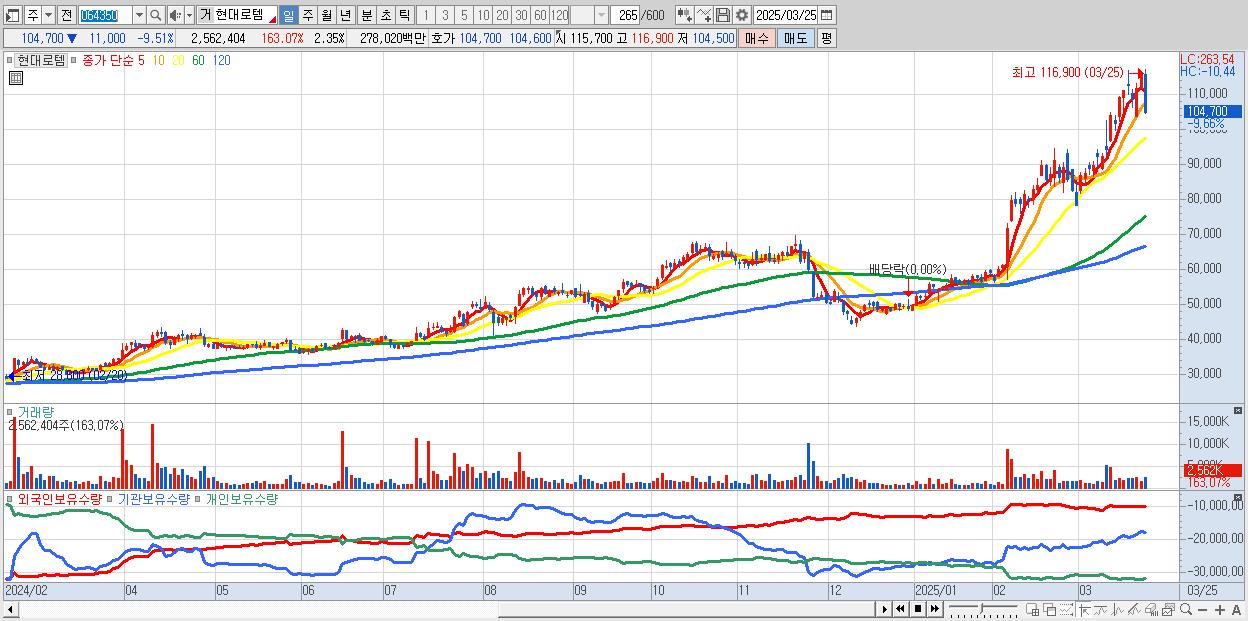The width and height of the screenshot is (1248, 621).
Task: Click the 전 button in top toolbar
Action: click(66, 15)
